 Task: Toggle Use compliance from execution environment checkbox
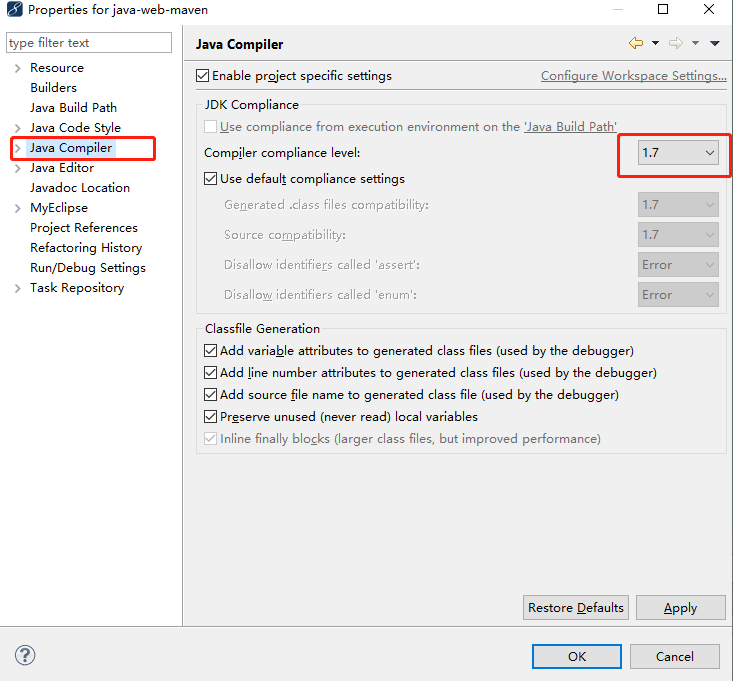210,127
